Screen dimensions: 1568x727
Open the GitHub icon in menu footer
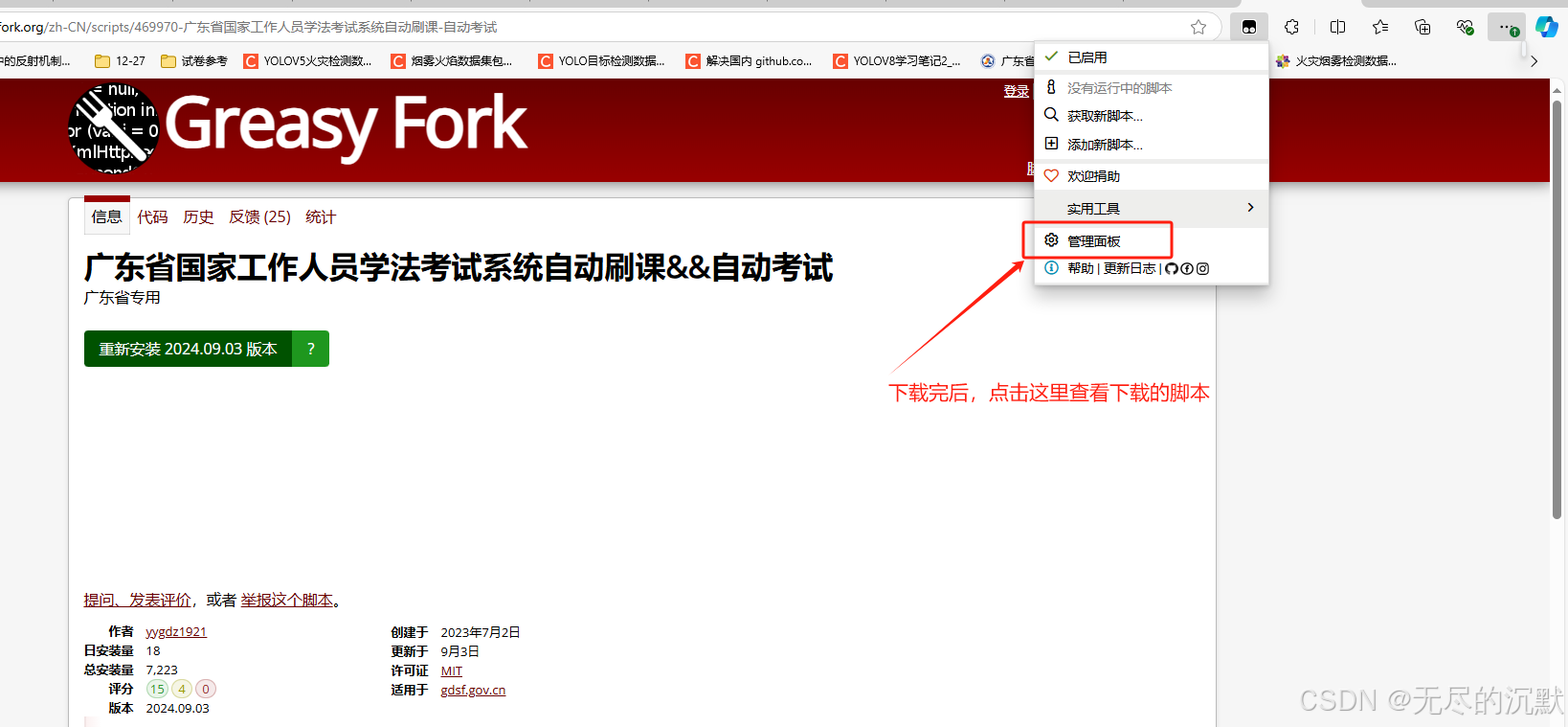coord(1172,268)
